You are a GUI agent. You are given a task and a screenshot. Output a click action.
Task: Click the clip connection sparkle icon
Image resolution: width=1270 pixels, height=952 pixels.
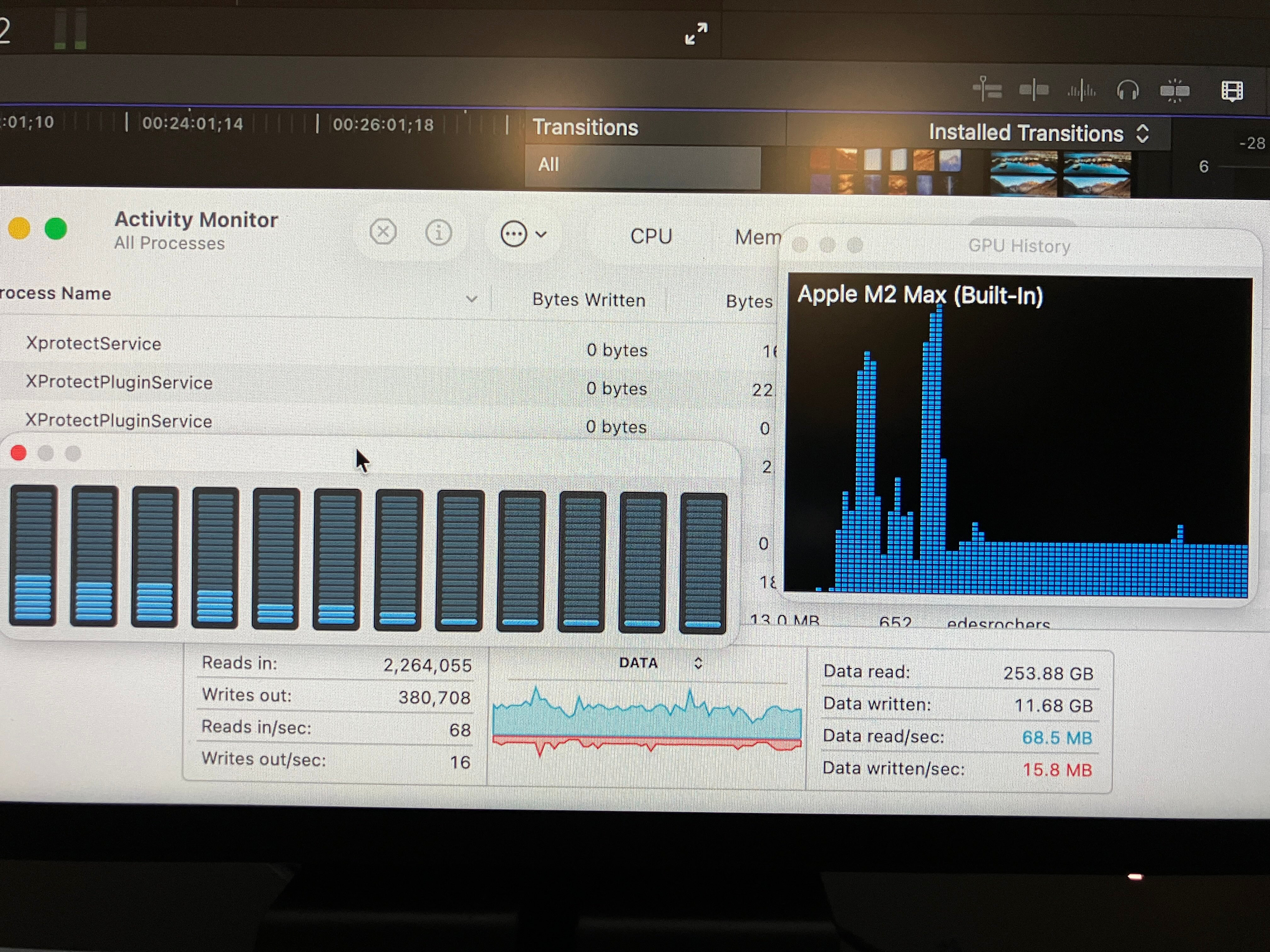coord(1175,90)
